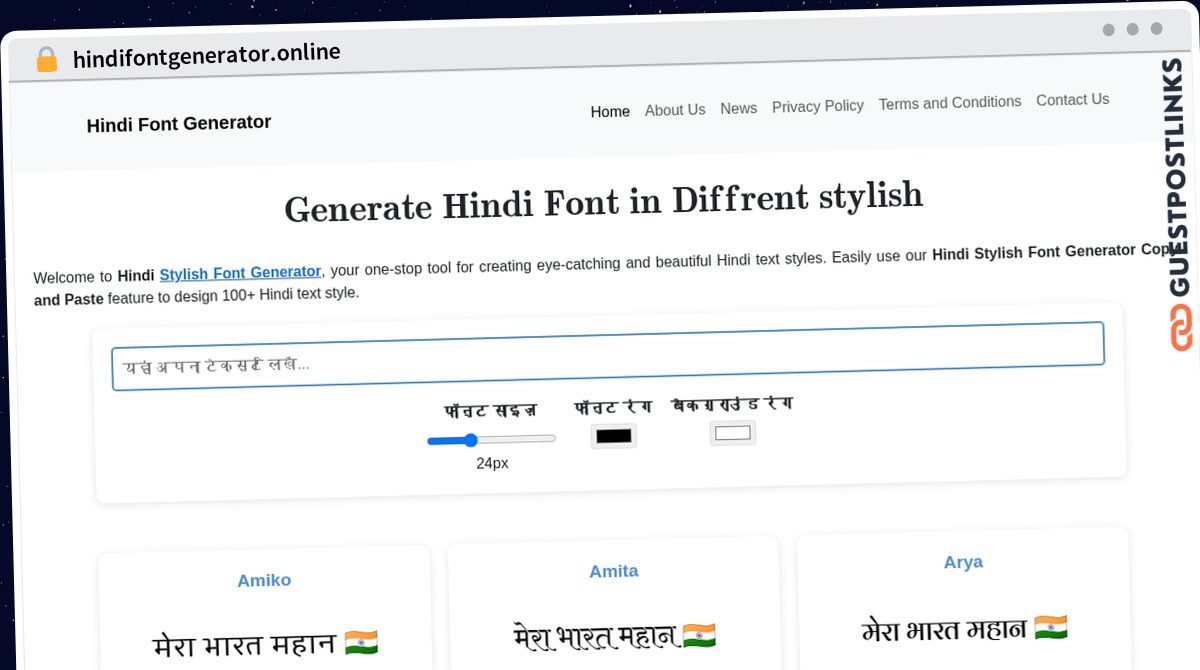Viewport: 1200px width, 670px height.
Task: Select the Amiko font card title
Action: [264, 580]
